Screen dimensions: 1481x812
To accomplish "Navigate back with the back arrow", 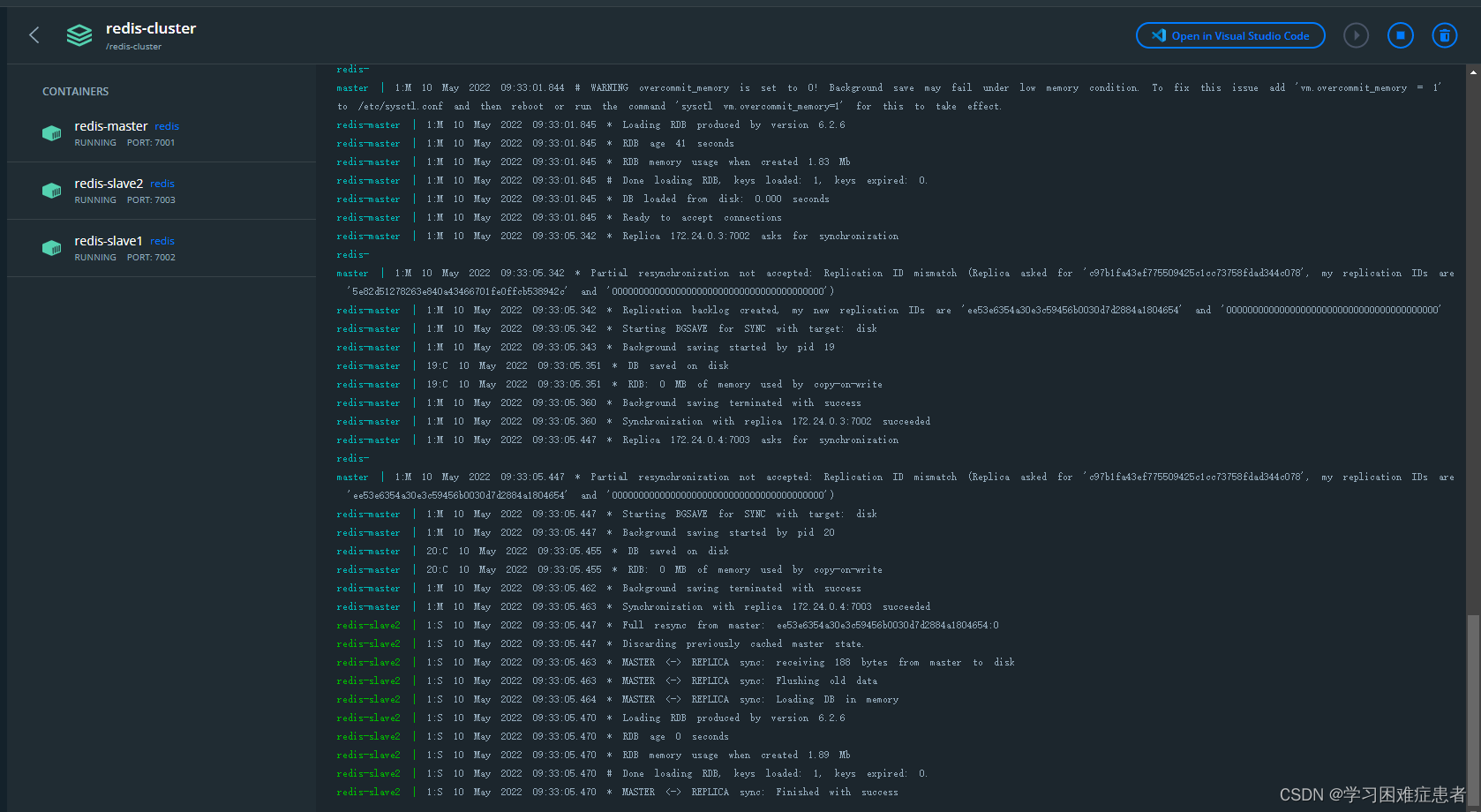I will pos(34,35).
